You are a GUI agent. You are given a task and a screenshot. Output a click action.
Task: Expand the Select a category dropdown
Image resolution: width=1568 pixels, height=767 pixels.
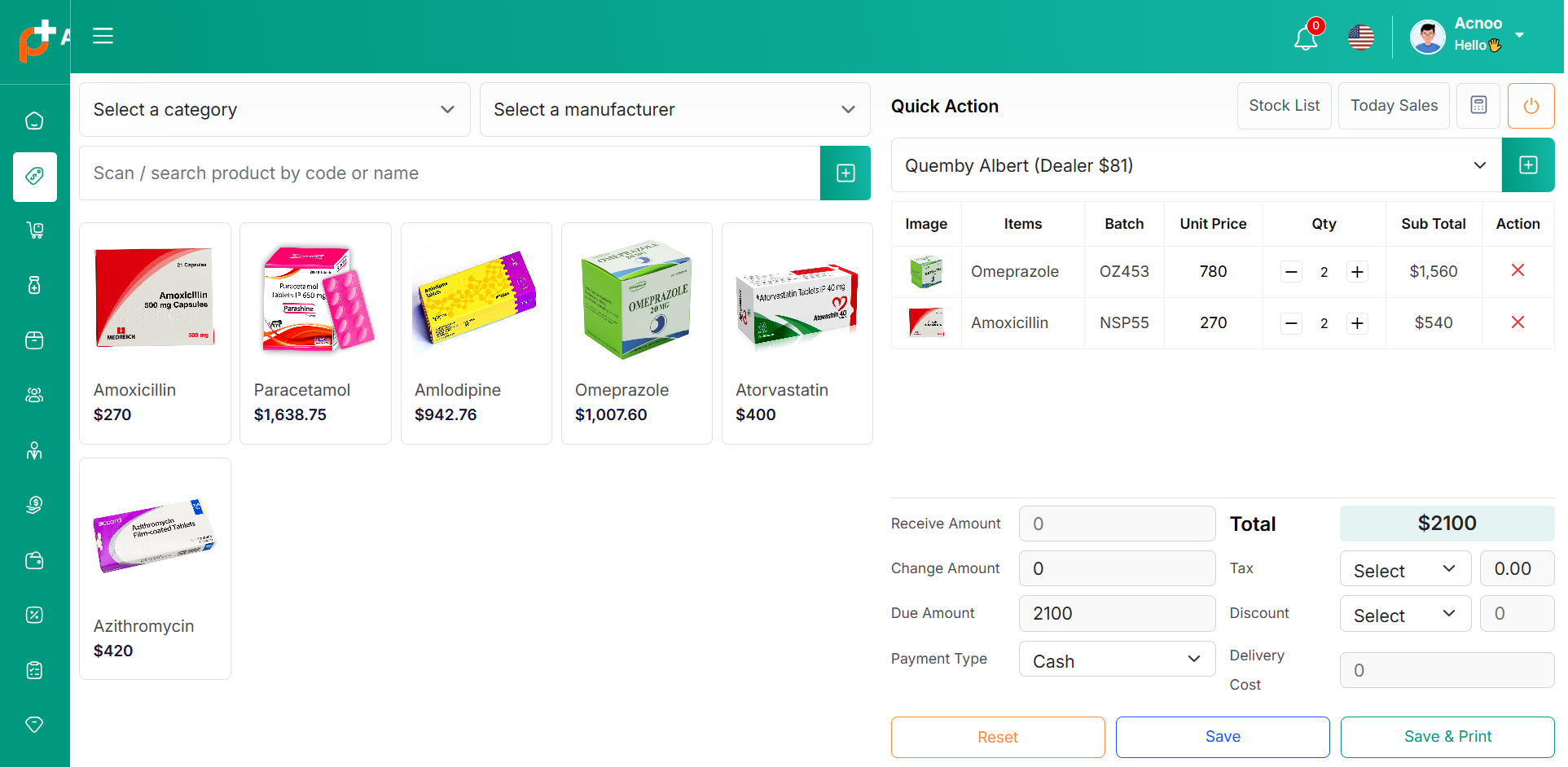pyautogui.click(x=275, y=110)
